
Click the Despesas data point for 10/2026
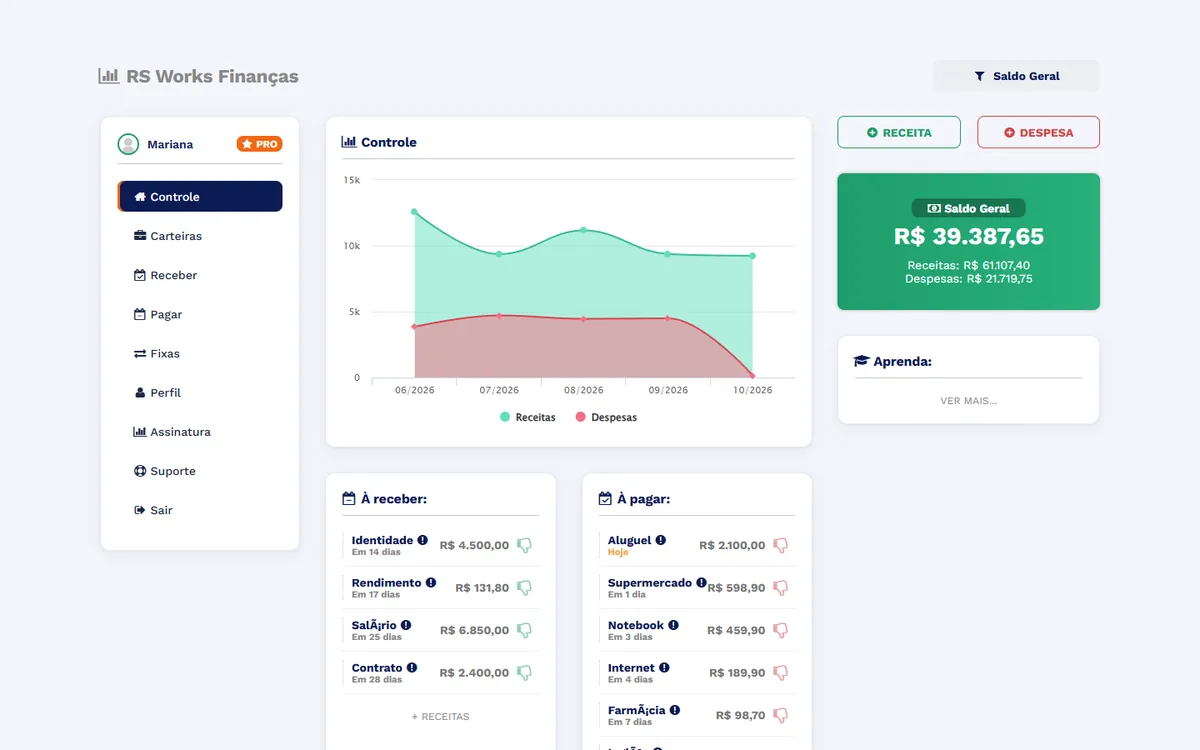point(752,376)
